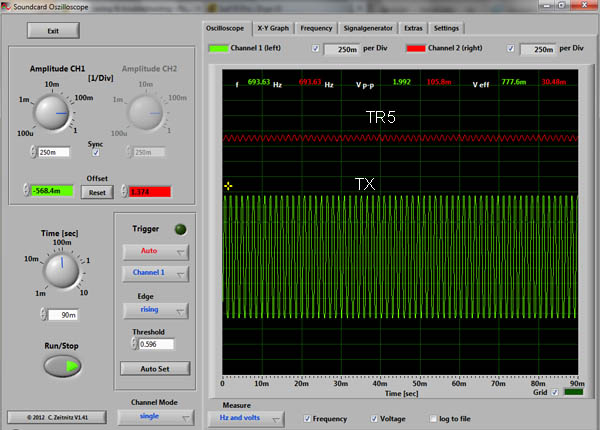Uncheck the Voltage measurement checkbox
The image size is (600, 430).
point(372,418)
